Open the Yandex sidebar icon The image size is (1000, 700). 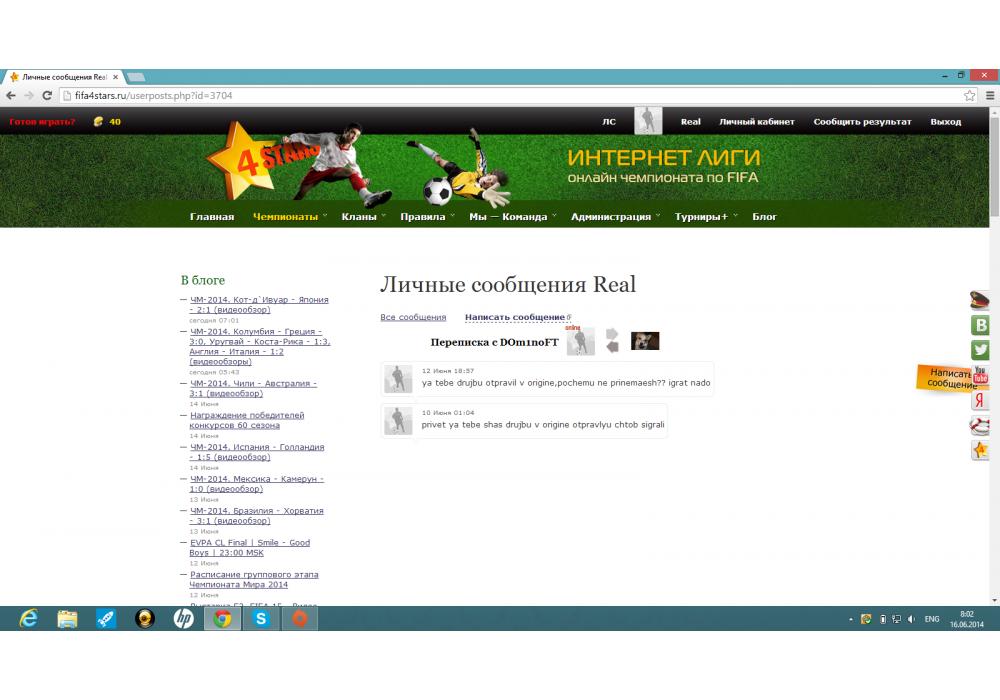[x=980, y=400]
